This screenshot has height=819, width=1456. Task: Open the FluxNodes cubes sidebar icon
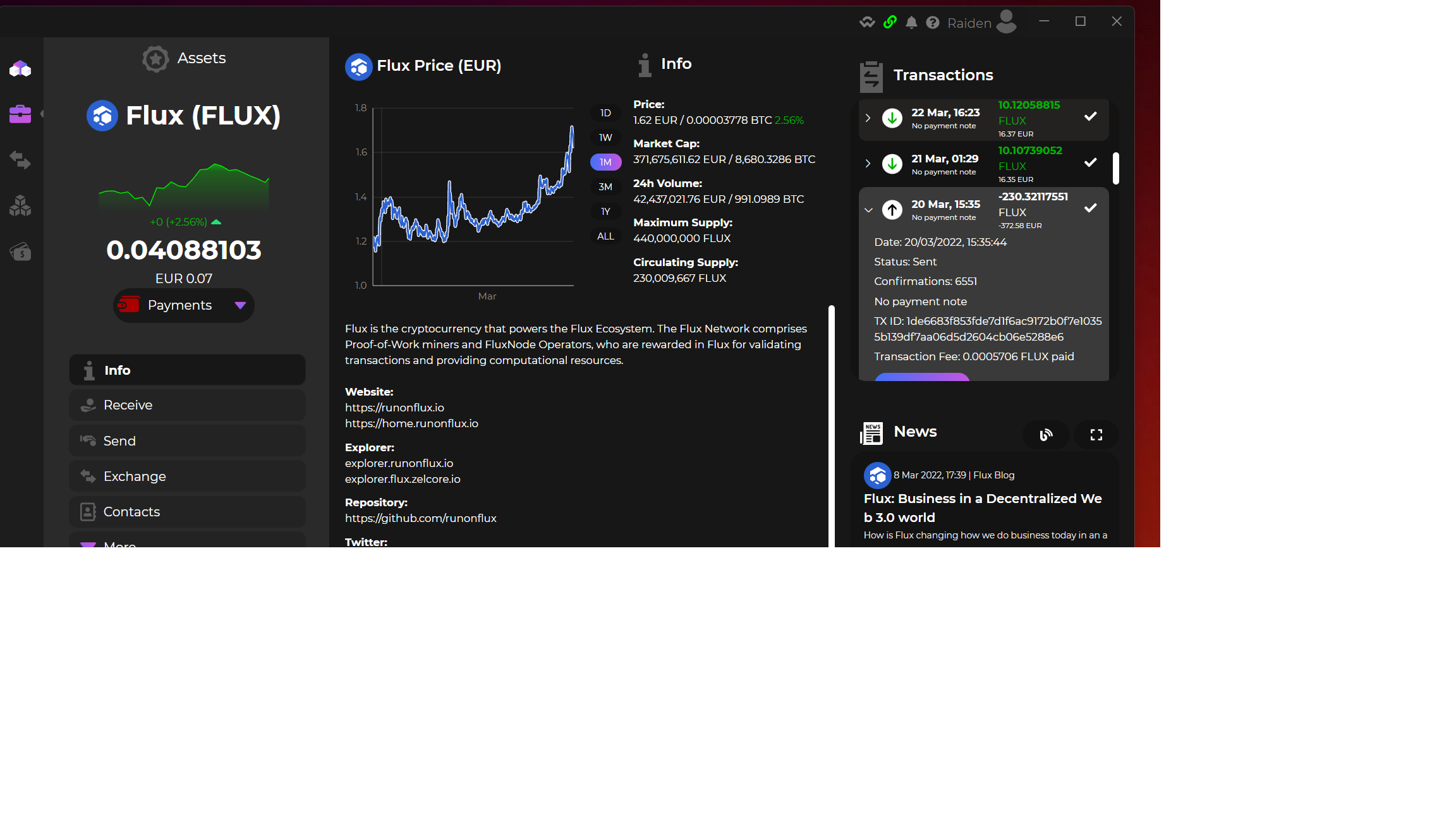pos(20,205)
